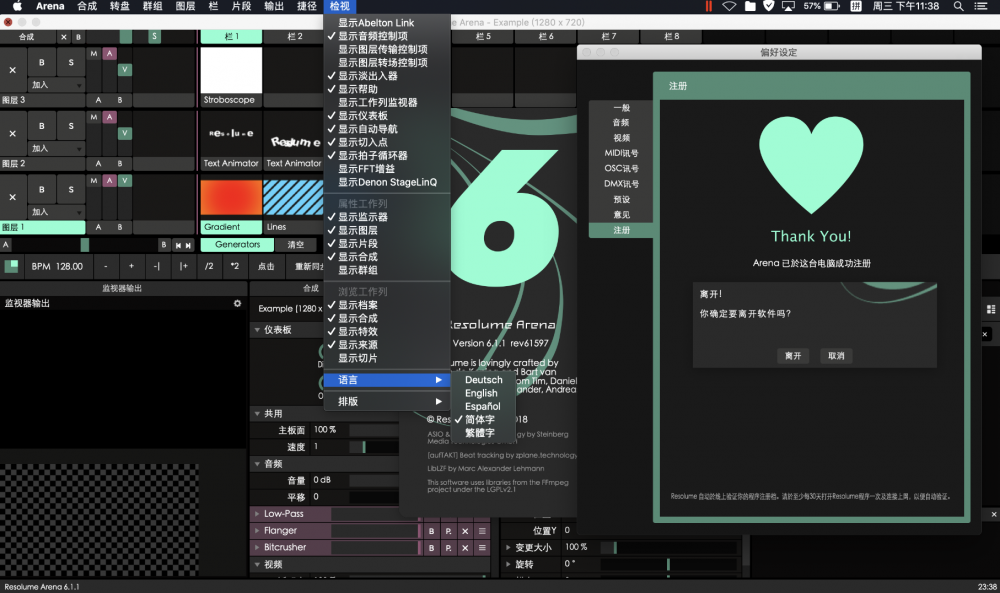This screenshot has width=1000, height=593.
Task: Click the Wi-Fi status icon
Action: tap(729, 6)
